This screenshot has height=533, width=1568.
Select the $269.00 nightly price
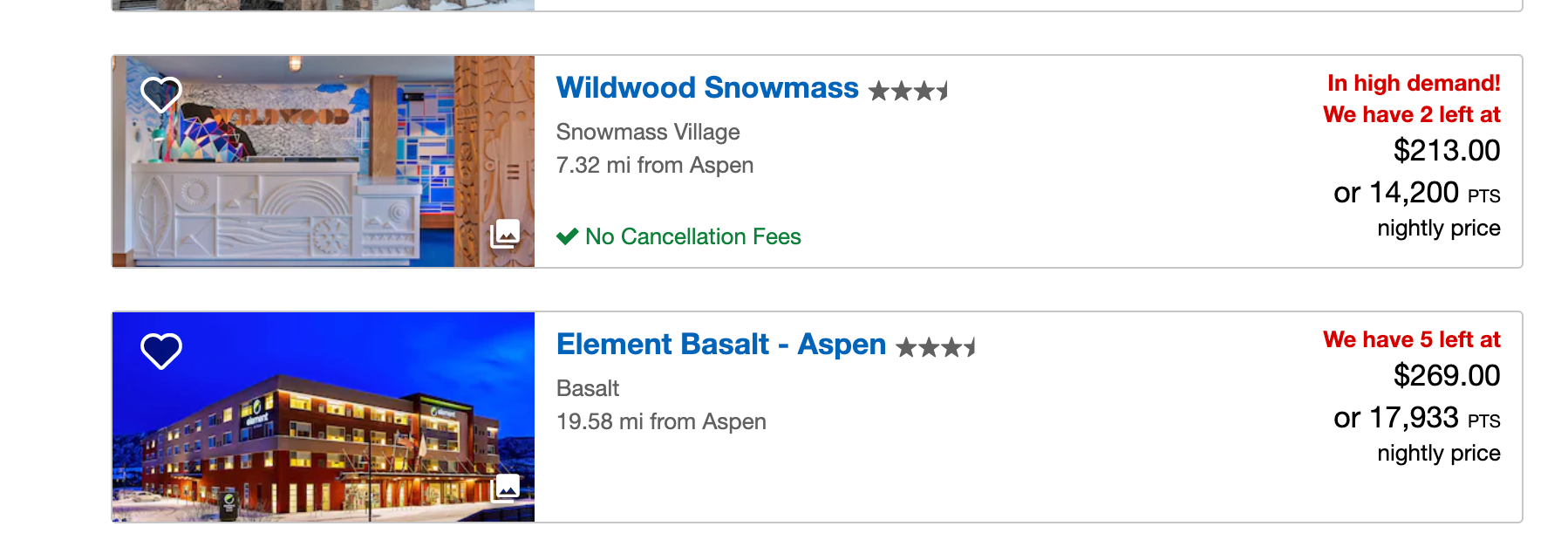(x=1446, y=376)
